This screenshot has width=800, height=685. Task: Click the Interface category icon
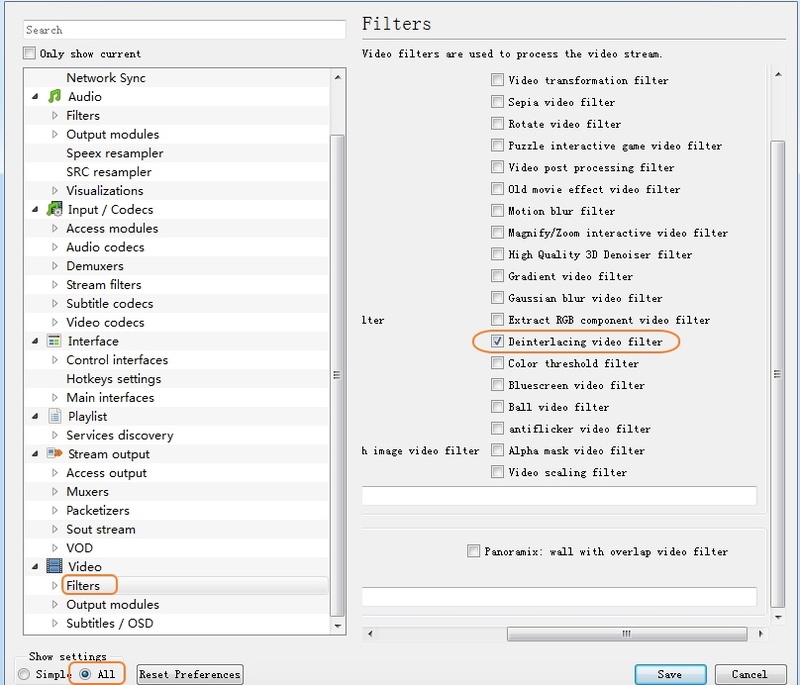click(54, 342)
